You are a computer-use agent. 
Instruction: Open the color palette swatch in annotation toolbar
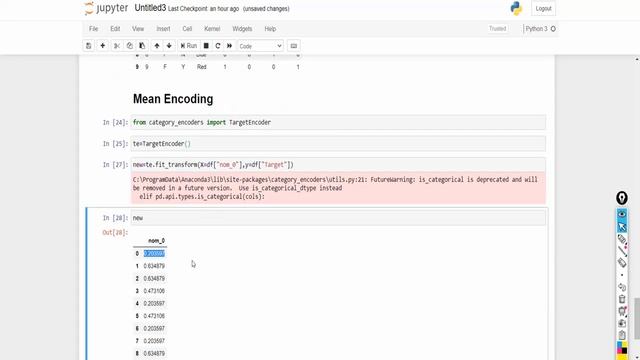point(622,349)
